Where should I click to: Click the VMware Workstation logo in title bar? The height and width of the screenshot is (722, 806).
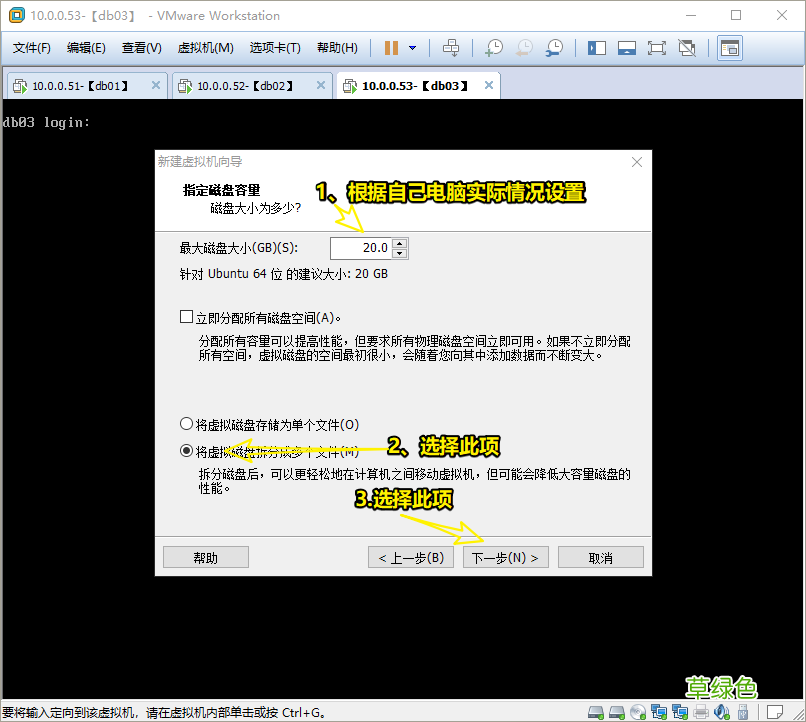(x=16, y=15)
